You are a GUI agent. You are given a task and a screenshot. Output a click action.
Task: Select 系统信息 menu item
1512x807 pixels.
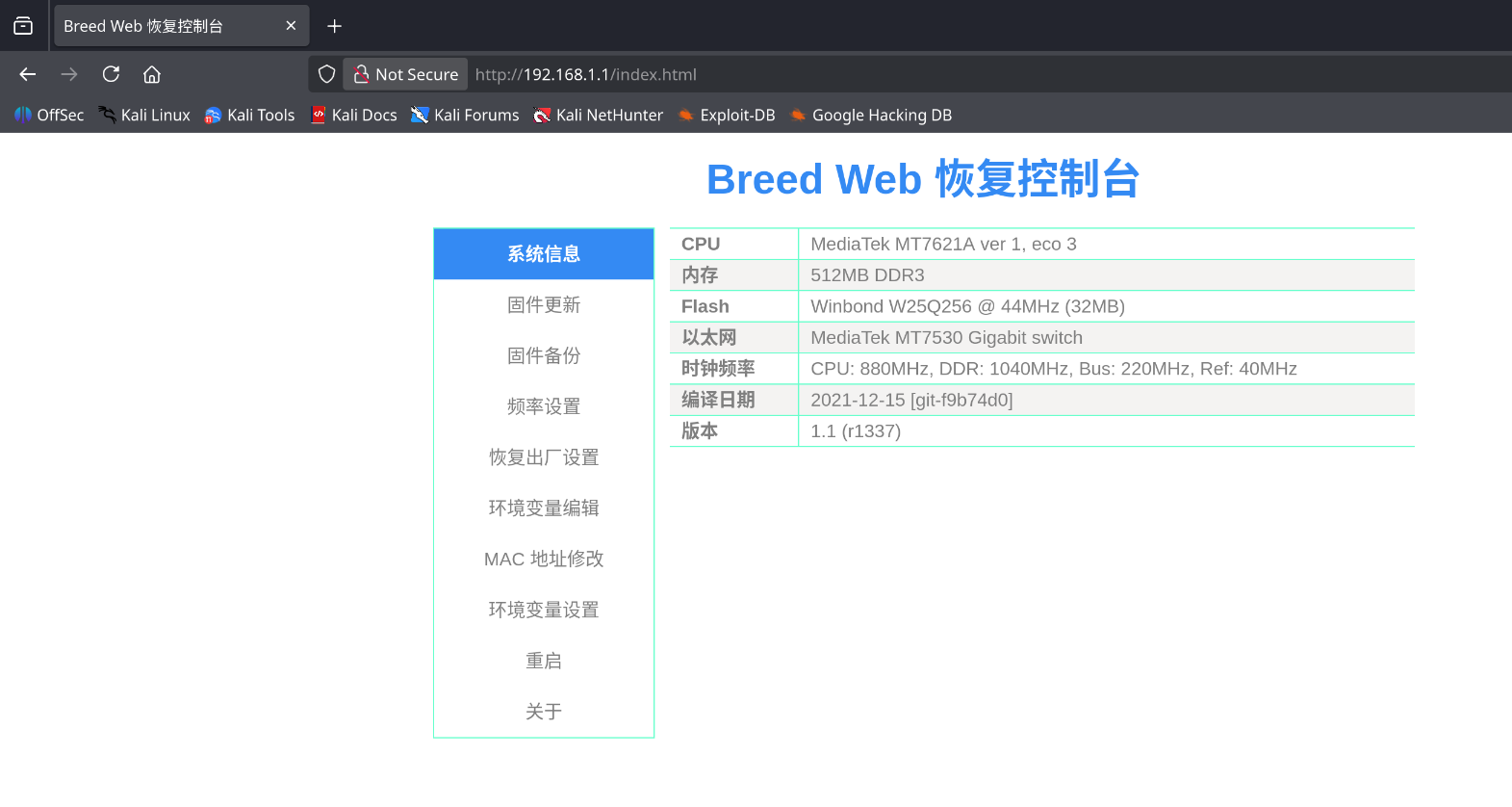pyautogui.click(x=544, y=254)
